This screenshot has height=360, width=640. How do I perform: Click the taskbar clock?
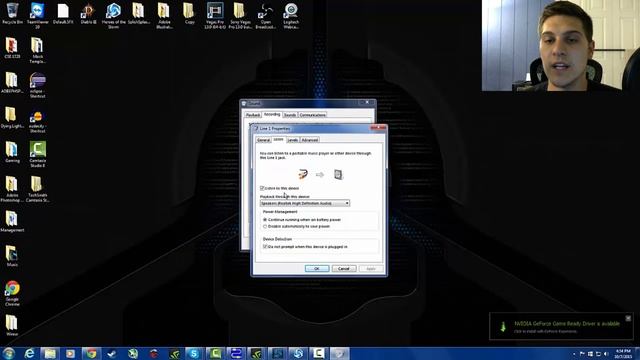tap(623, 353)
